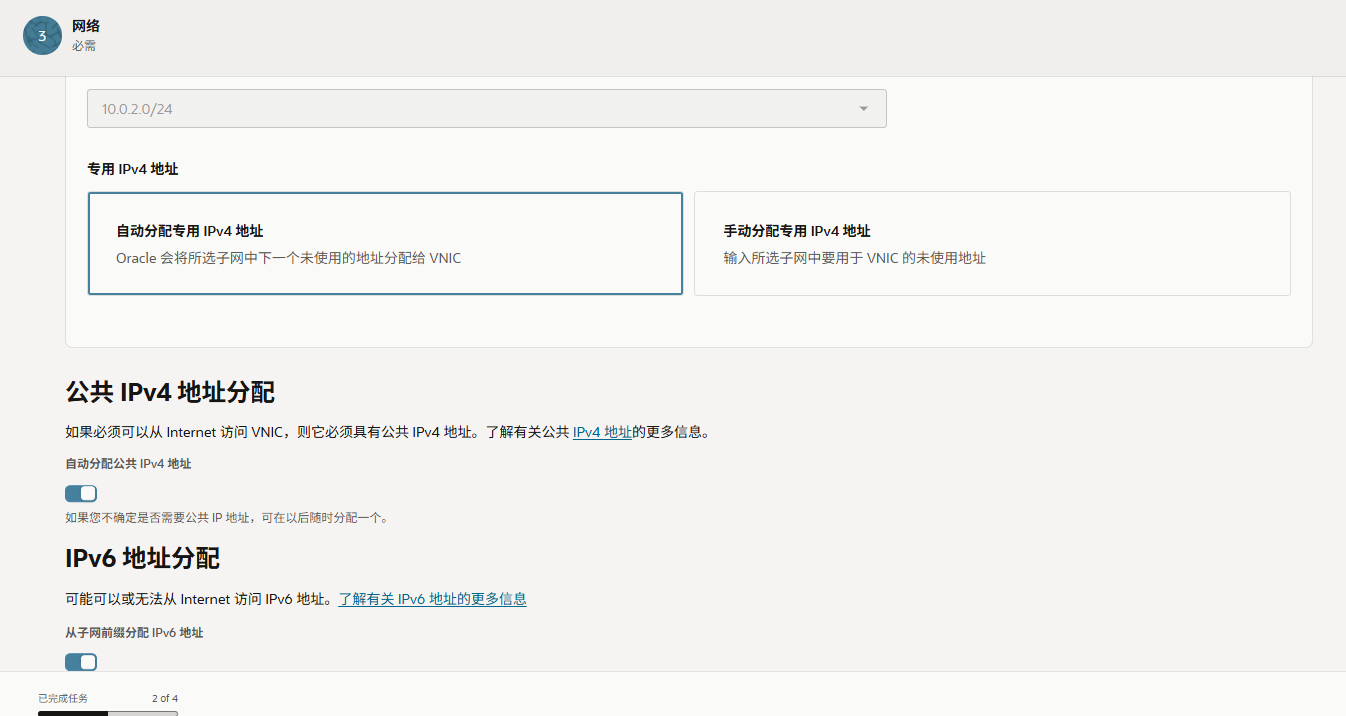This screenshot has width=1346, height=716.
Task: Click the IPv6 地址分配 heading
Action: [142, 558]
